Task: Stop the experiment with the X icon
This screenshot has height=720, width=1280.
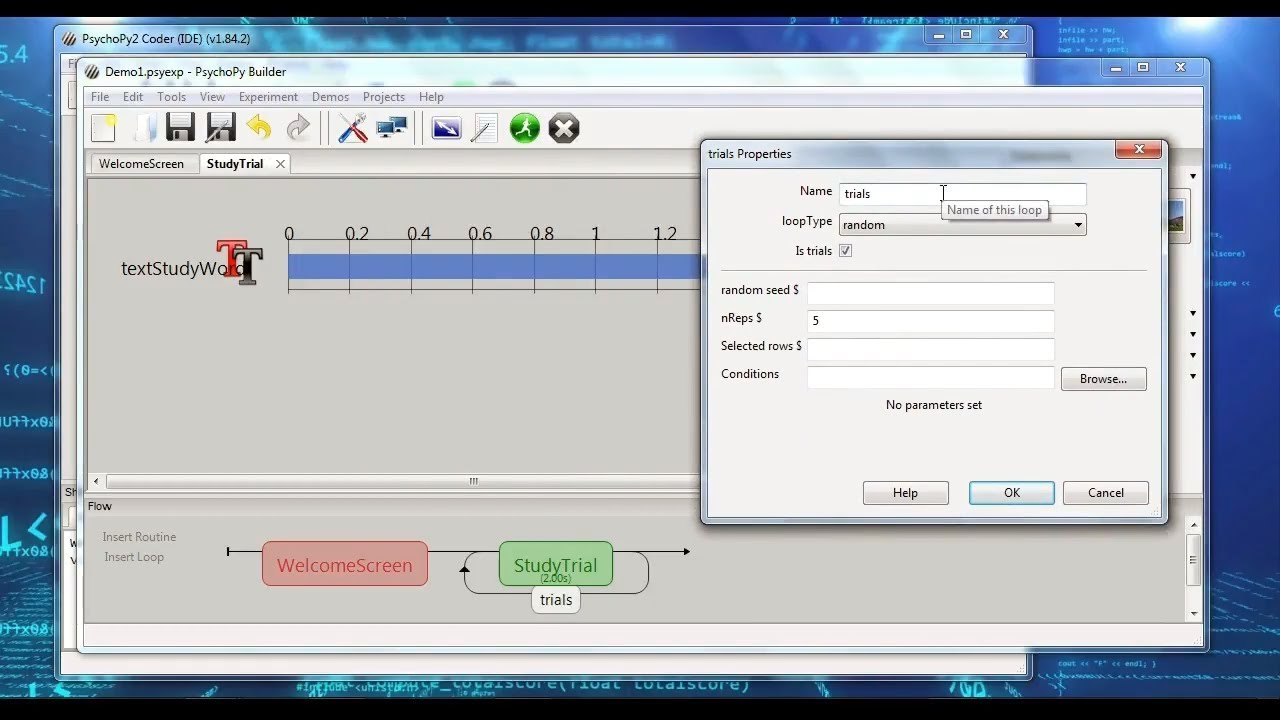Action: 564,128
